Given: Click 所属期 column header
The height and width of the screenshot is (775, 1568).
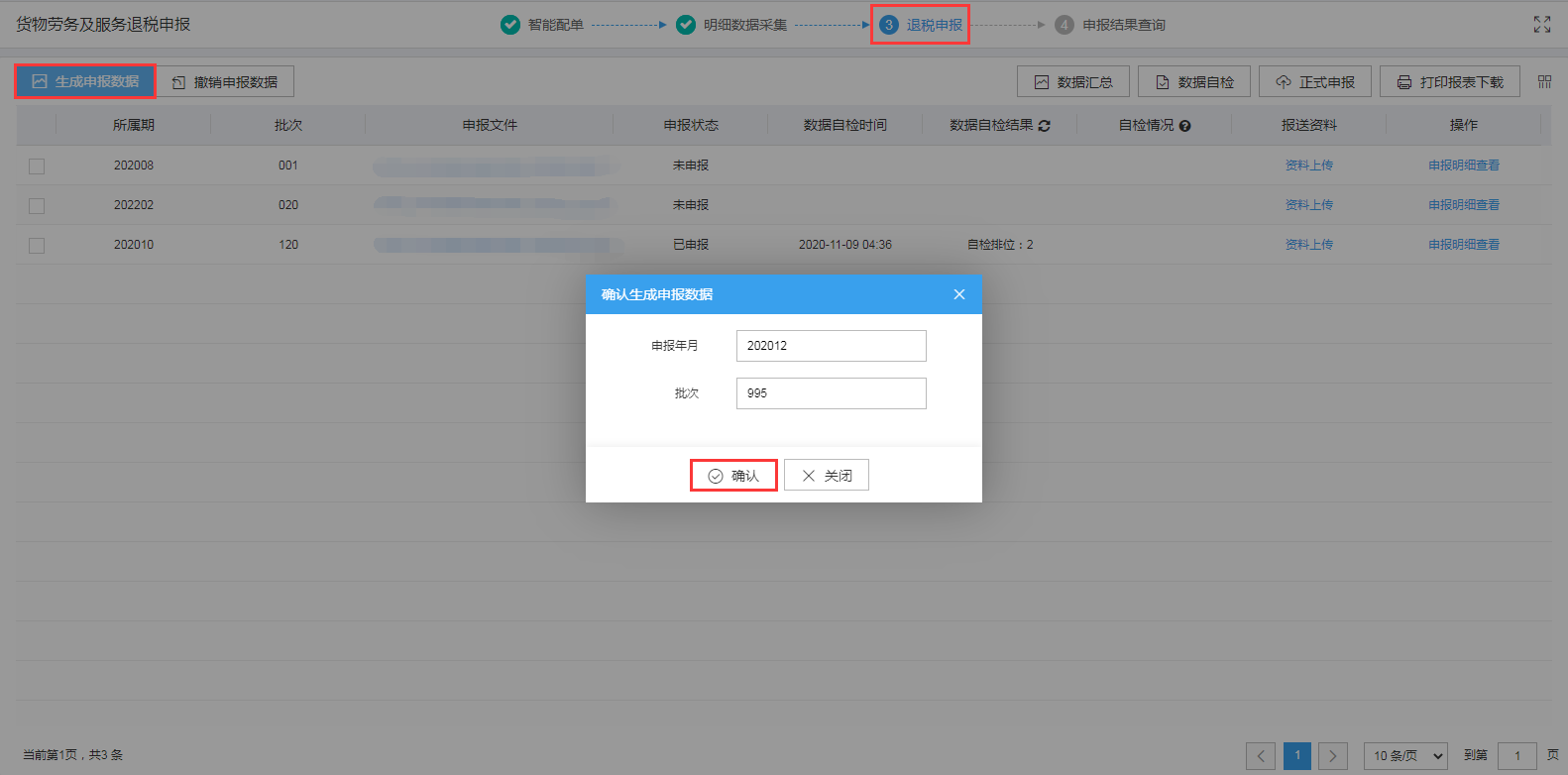Looking at the screenshot, I should coord(134,125).
